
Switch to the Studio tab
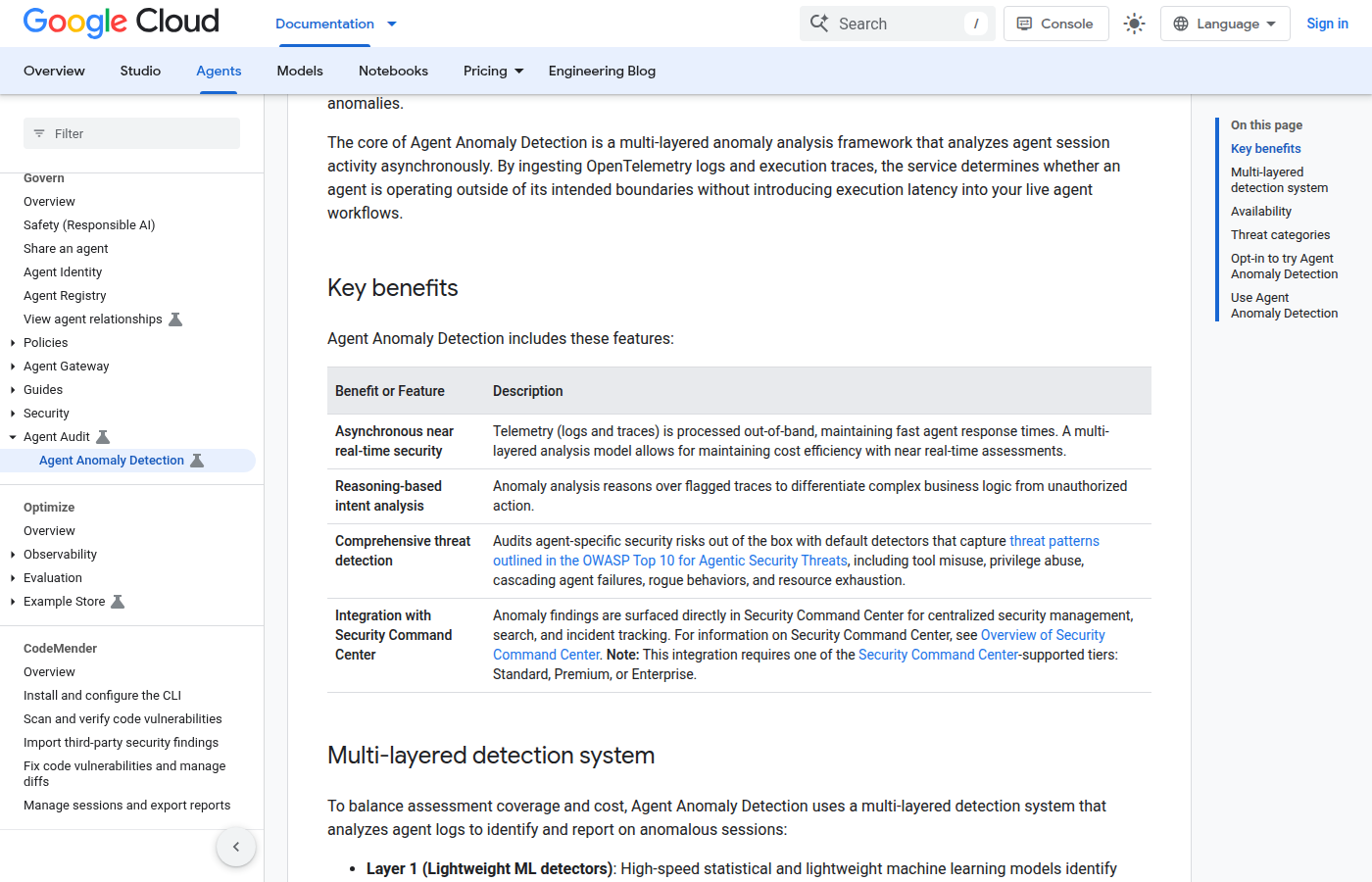tap(140, 71)
